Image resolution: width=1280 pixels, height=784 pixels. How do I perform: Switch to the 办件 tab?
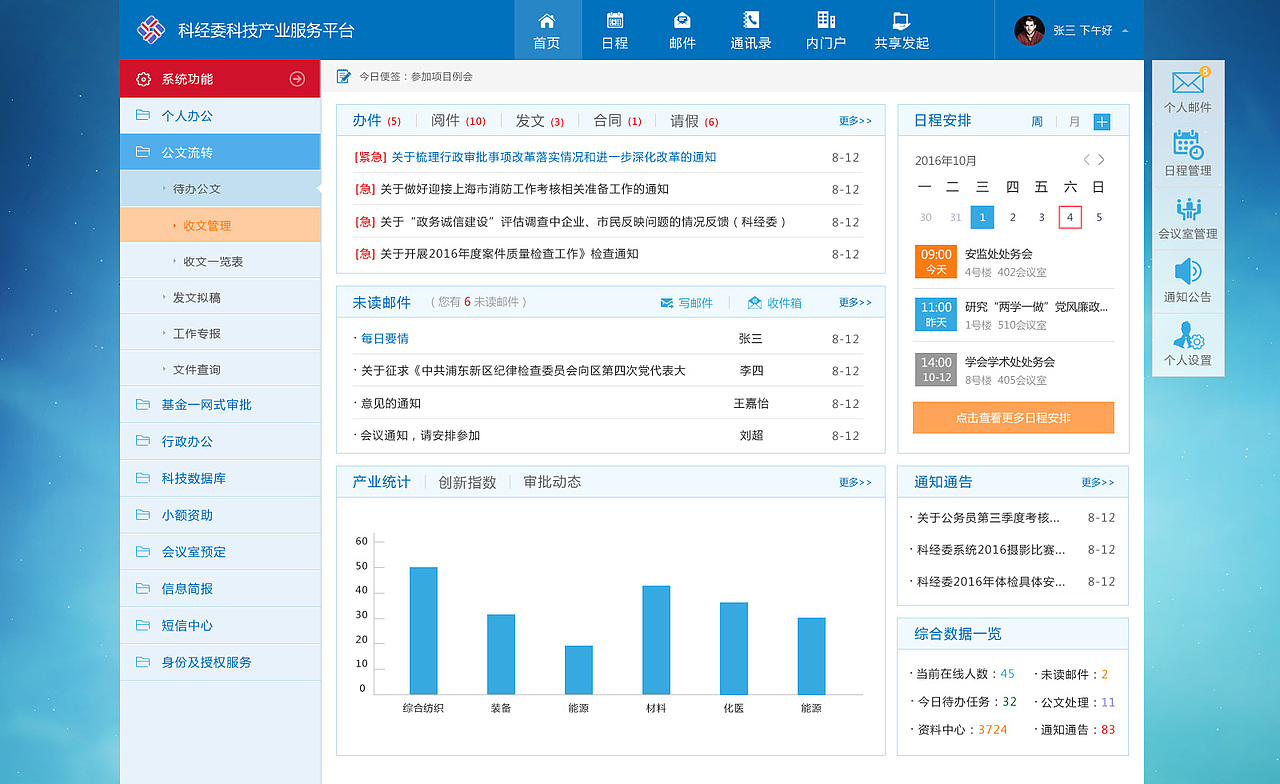click(x=376, y=121)
